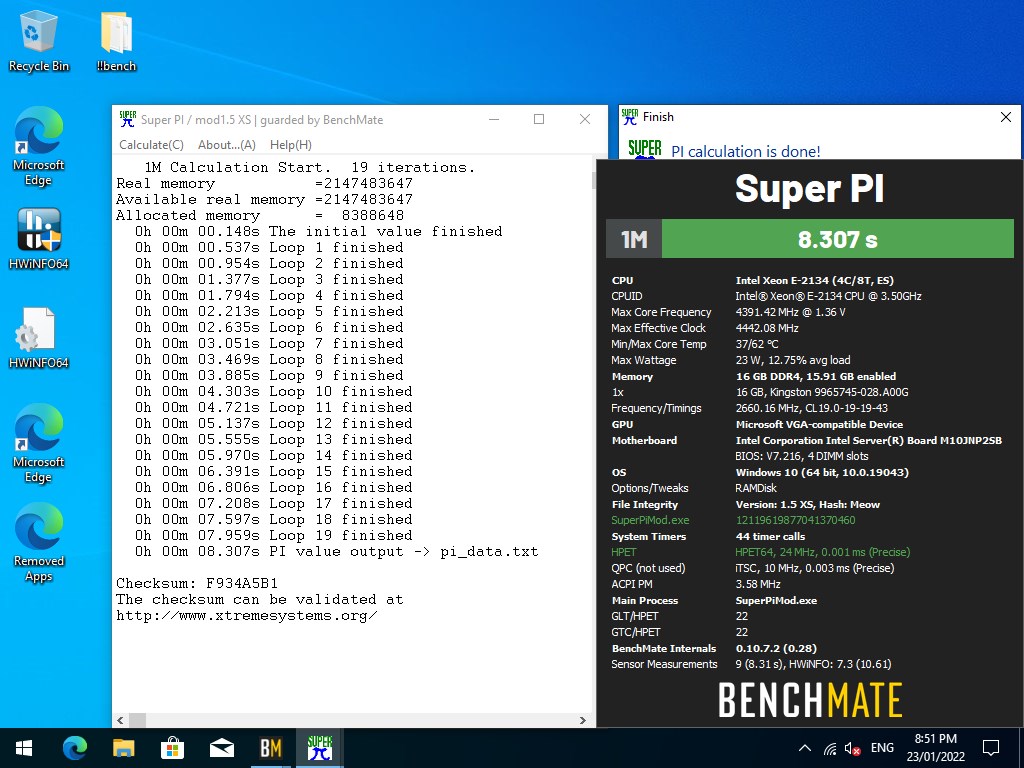Open the Recycle Bin desktop icon
This screenshot has height=768, width=1024.
click(39, 42)
